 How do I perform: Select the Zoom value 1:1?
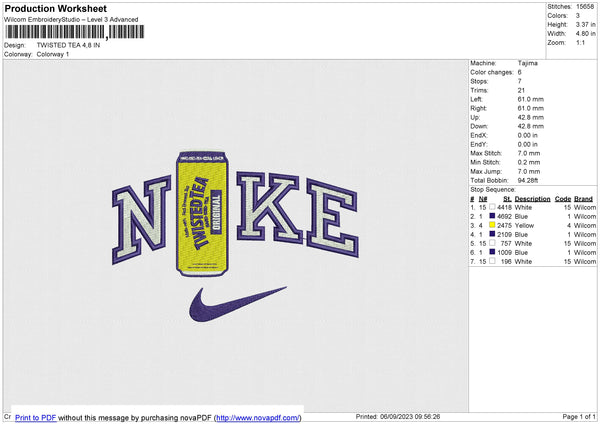point(580,42)
